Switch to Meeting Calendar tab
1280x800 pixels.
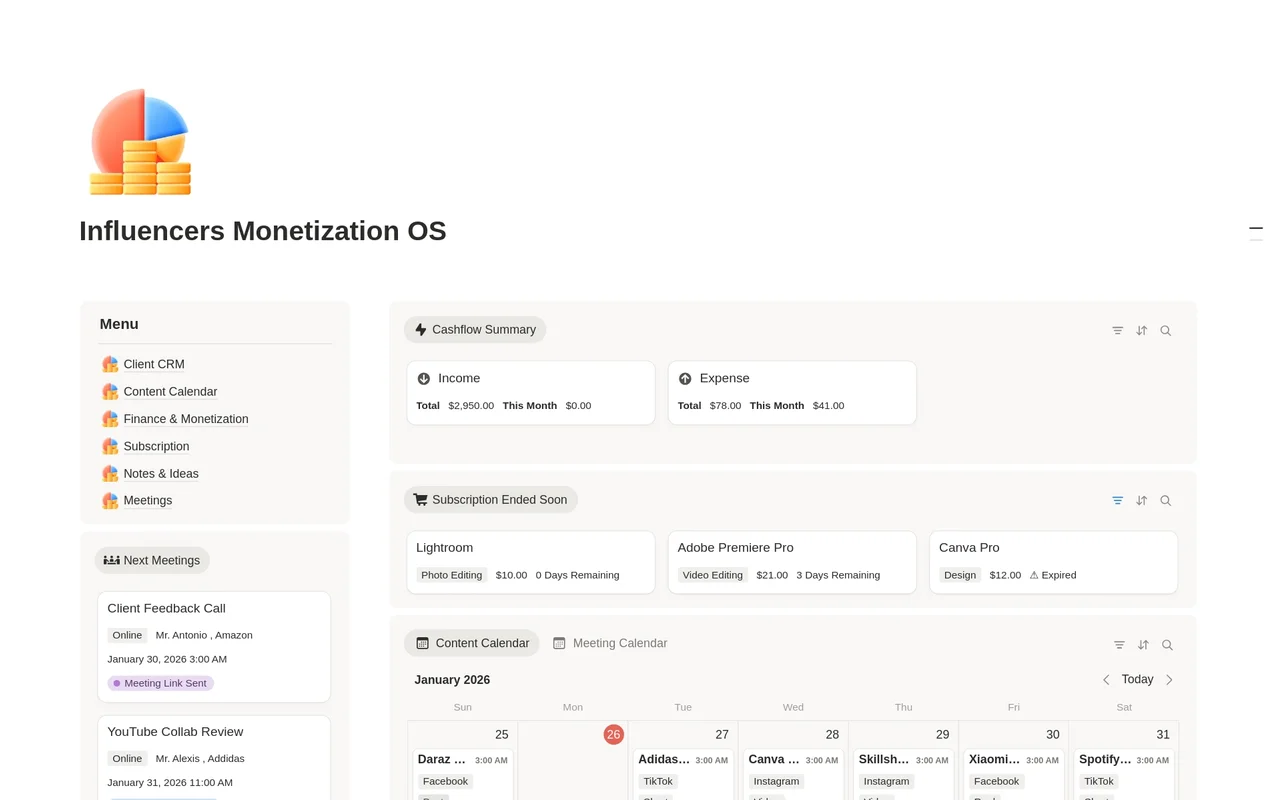(610, 643)
